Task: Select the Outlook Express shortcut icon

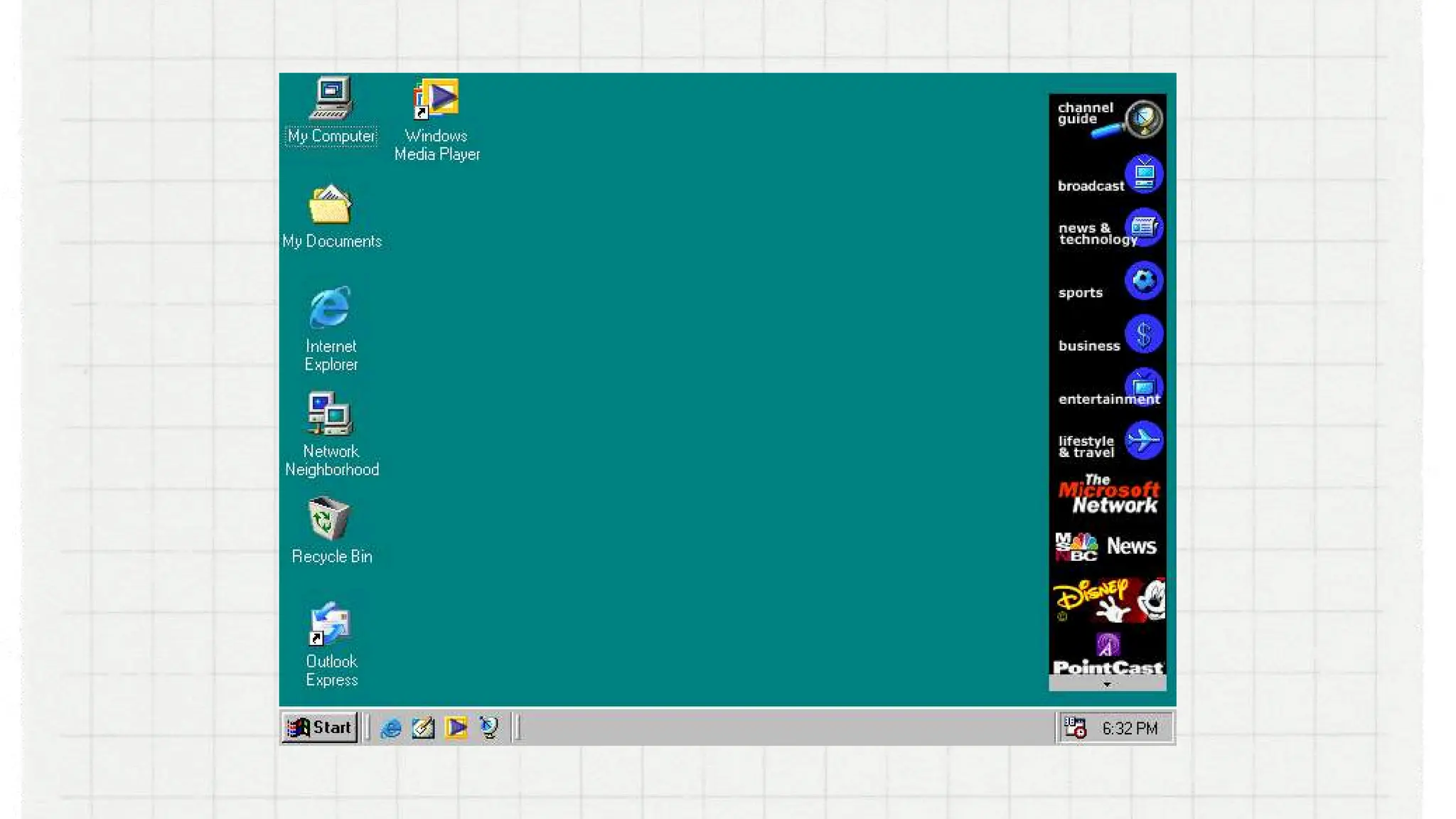Action: pos(331,624)
